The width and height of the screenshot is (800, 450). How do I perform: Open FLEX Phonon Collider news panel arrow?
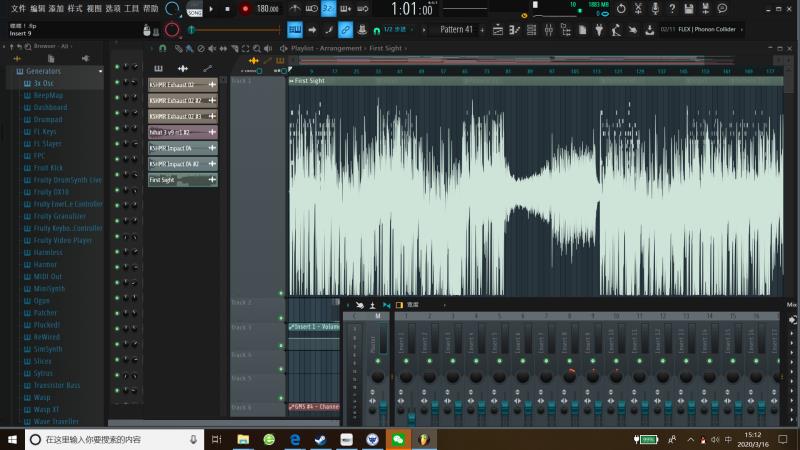pos(742,30)
